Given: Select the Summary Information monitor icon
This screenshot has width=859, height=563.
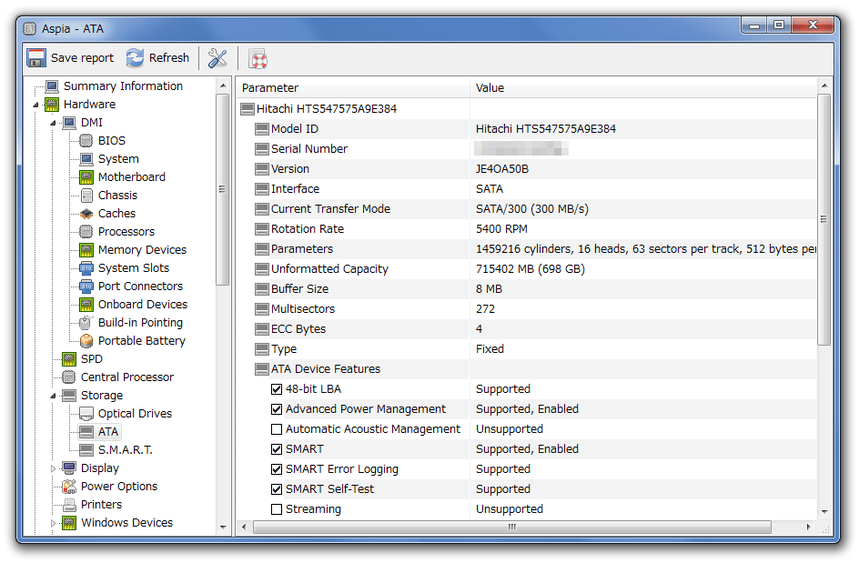Looking at the screenshot, I should (52, 86).
